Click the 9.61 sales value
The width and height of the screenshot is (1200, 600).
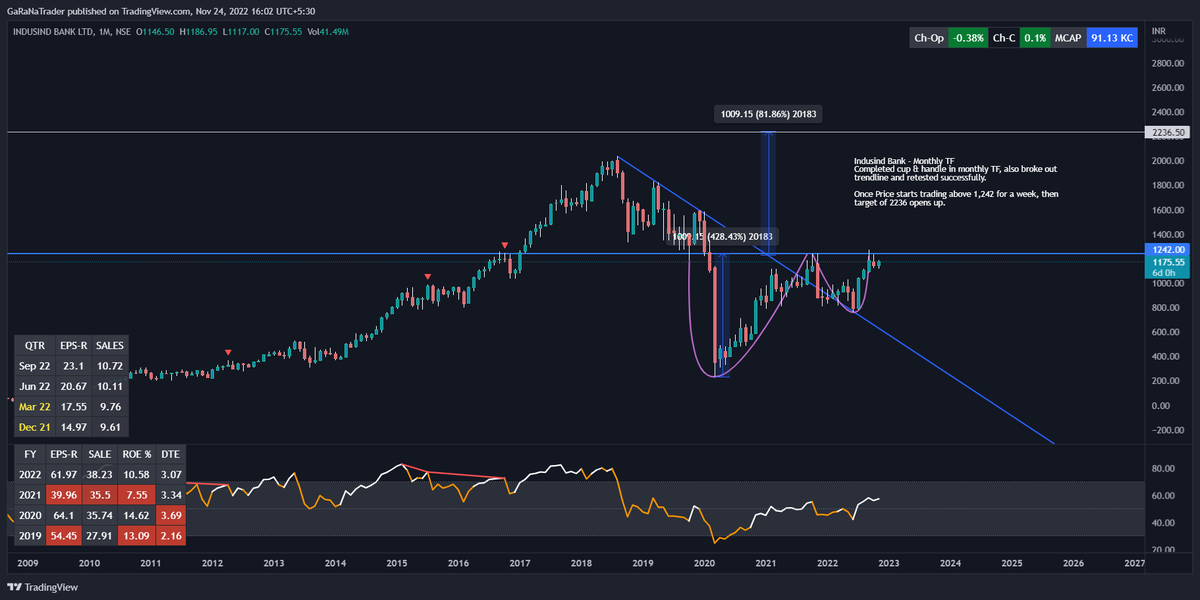click(x=110, y=428)
